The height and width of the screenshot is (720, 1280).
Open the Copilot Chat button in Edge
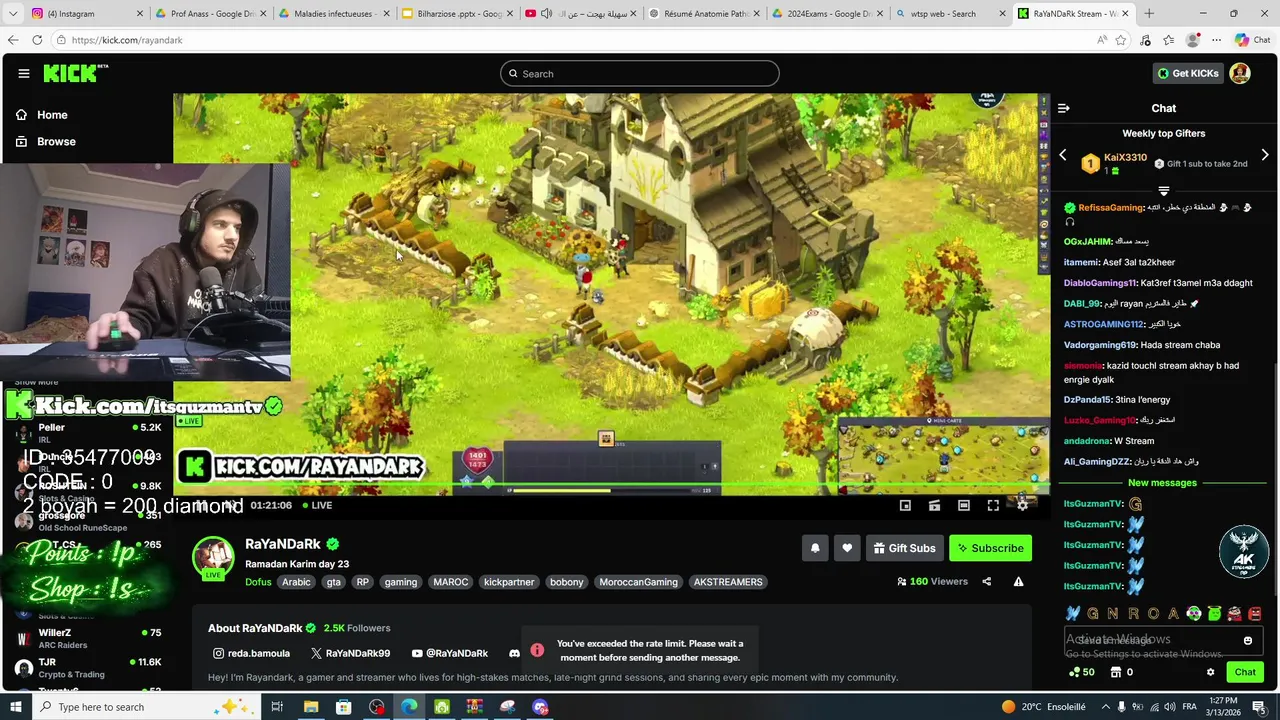[x=1252, y=40]
